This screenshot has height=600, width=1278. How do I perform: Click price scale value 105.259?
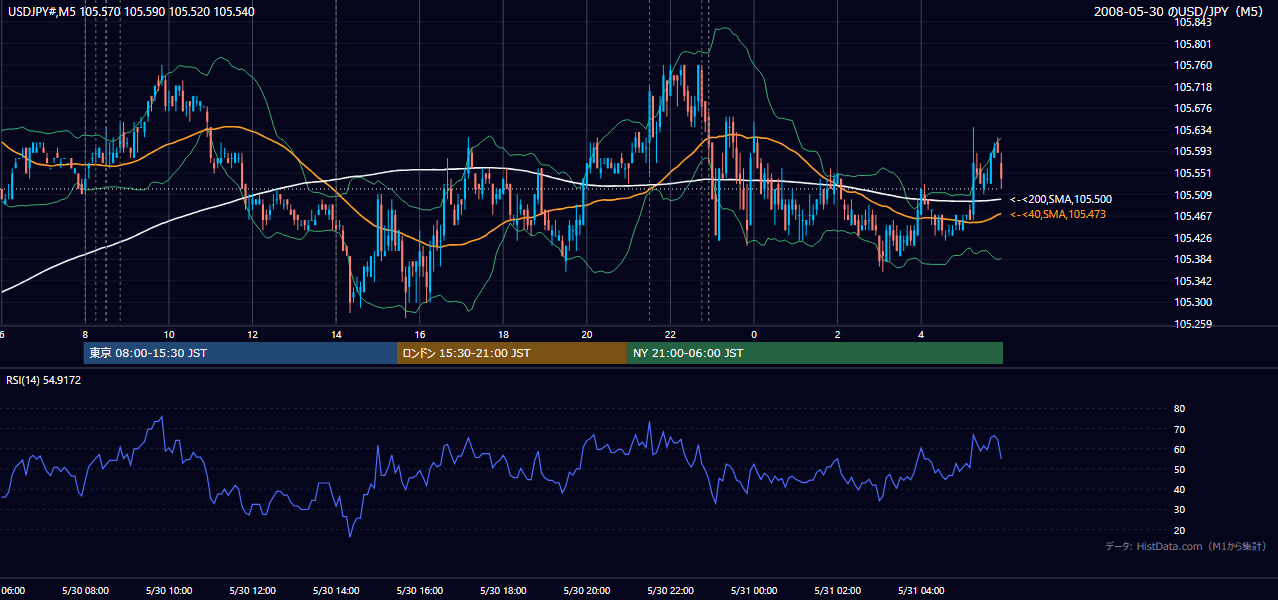tap(1194, 324)
